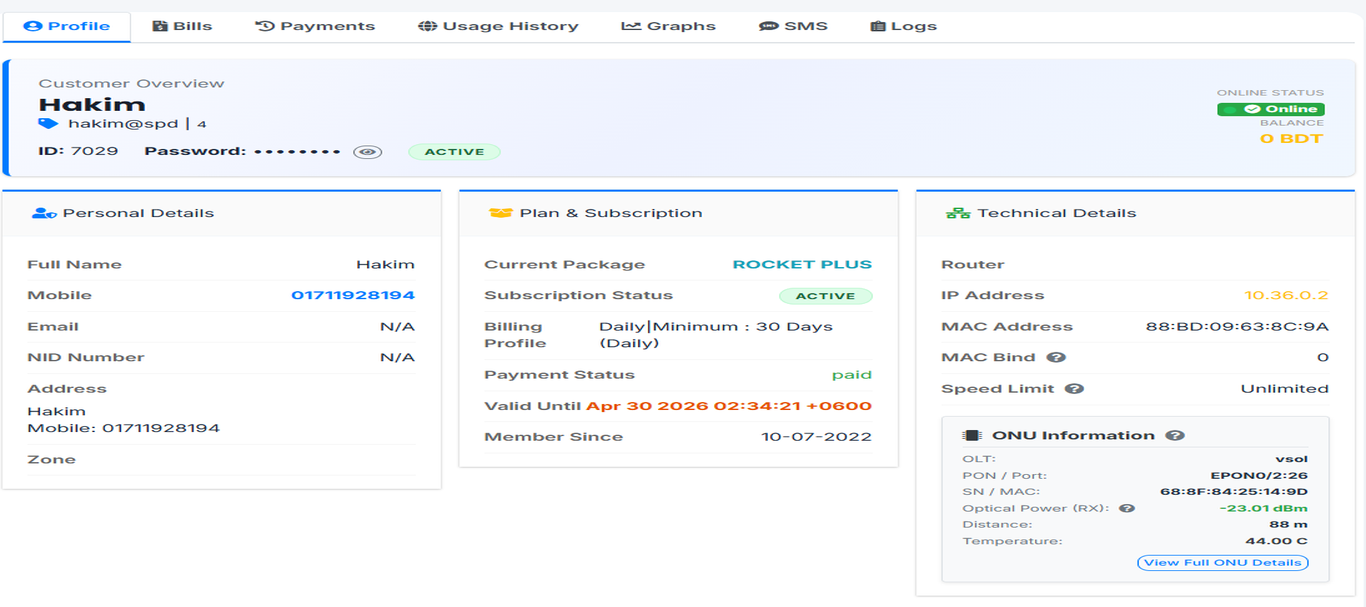The width and height of the screenshot is (1366, 607).
Task: Click the IP address 10.36.0.2
Action: coord(1286,296)
